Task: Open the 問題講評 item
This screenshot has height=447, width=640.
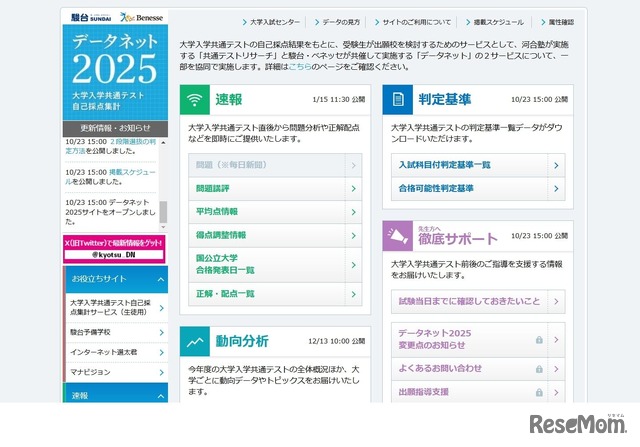Action: [275, 189]
